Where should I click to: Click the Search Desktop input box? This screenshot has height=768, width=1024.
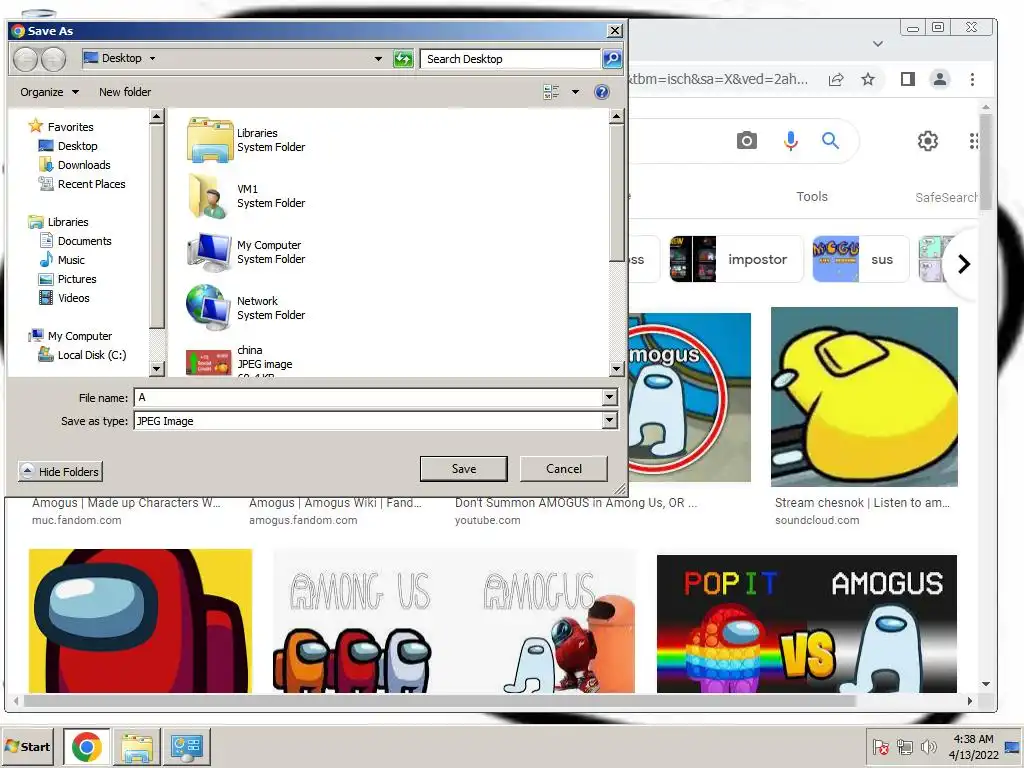(x=510, y=59)
